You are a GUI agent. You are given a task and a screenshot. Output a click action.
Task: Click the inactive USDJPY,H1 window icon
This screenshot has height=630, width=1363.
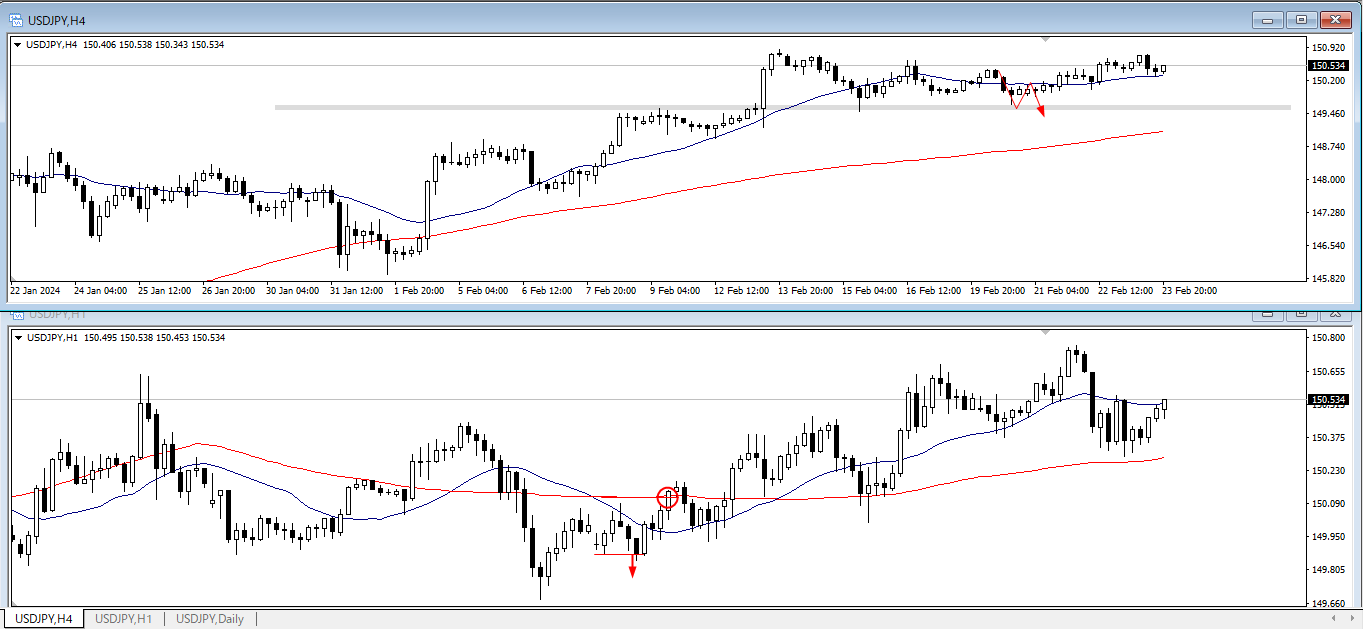(16, 314)
